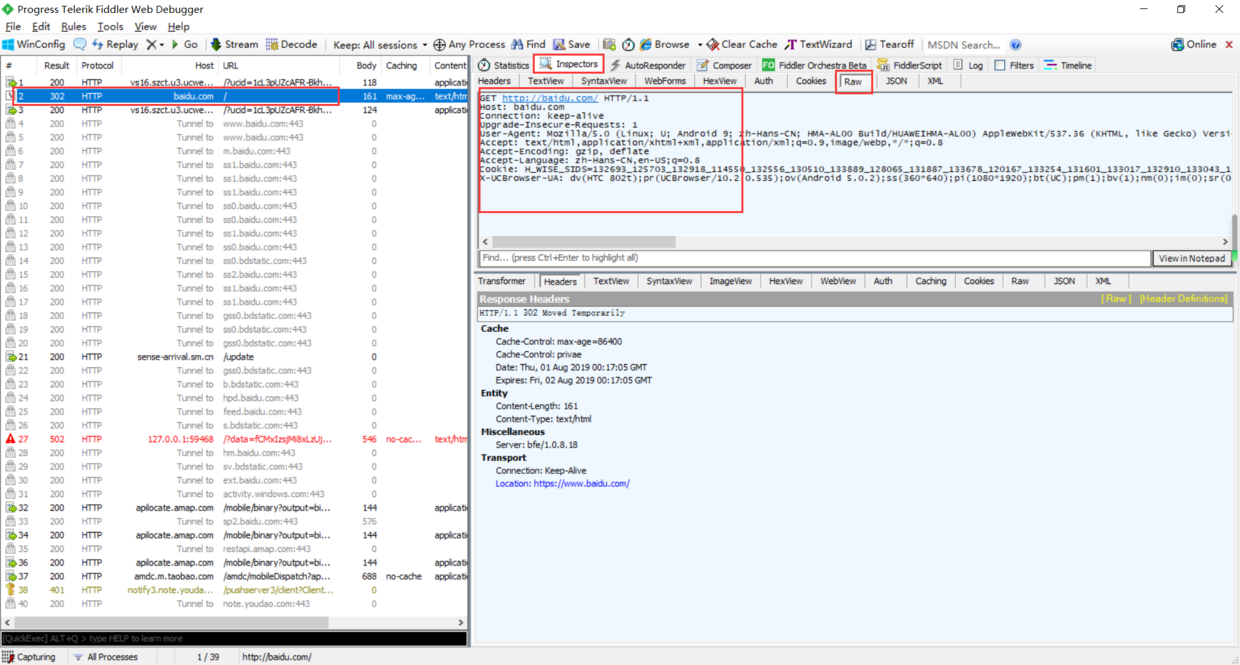
Task: Click the Any Process target picker
Action: [x=469, y=45]
